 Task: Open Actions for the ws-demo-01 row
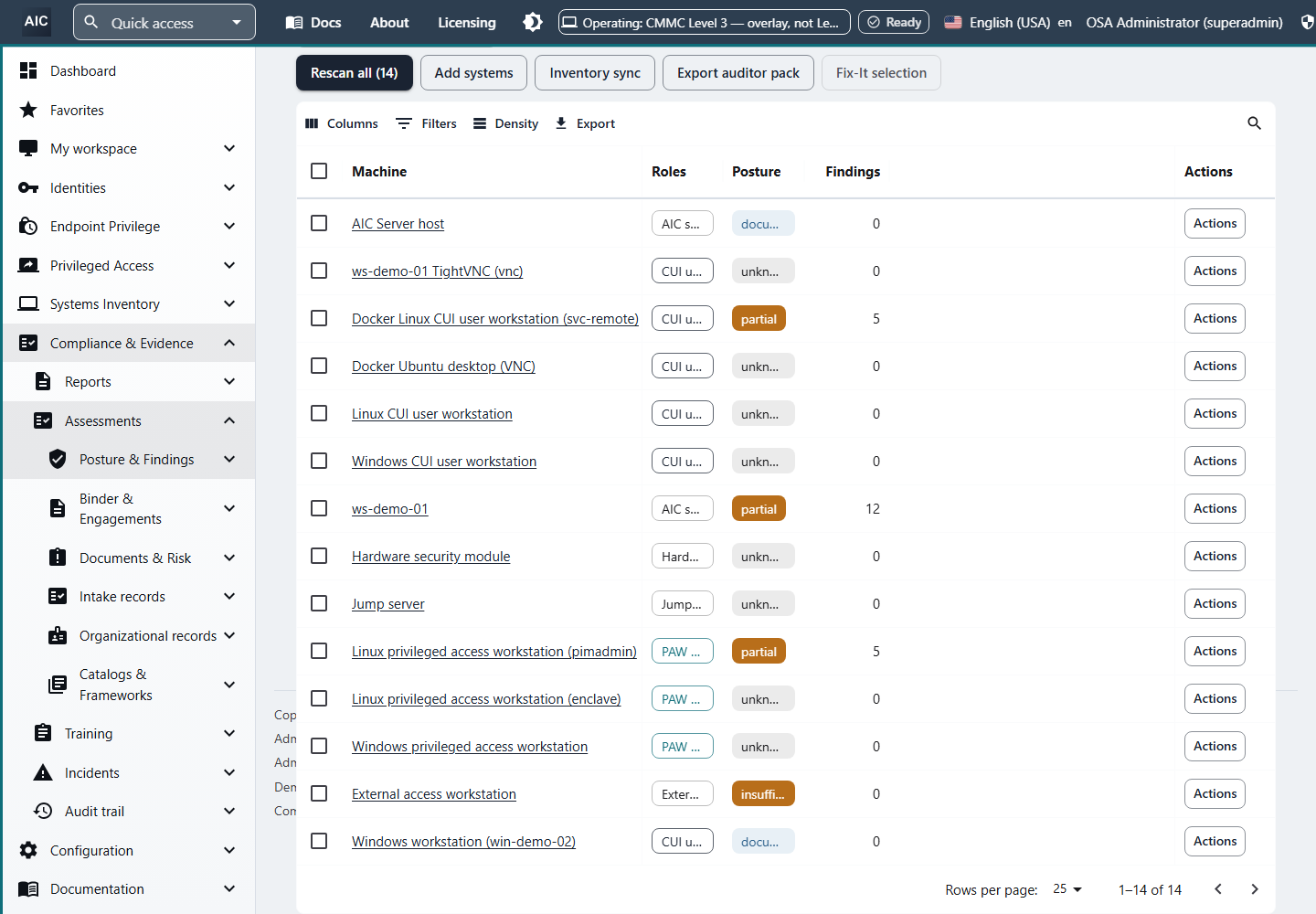coord(1215,508)
